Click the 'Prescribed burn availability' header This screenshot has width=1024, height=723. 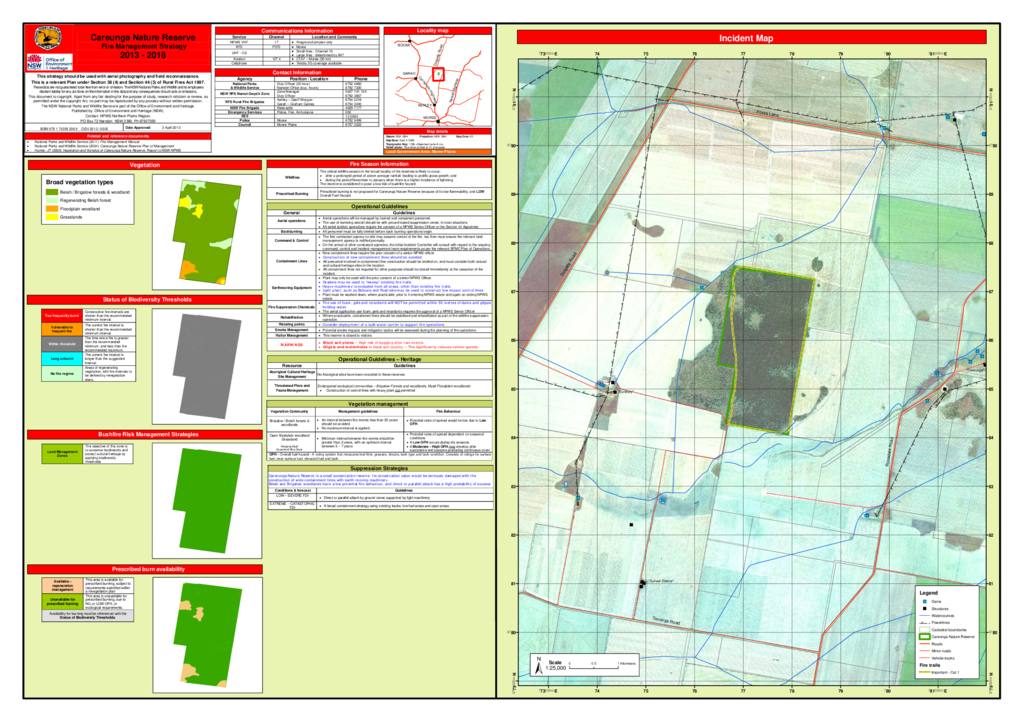click(x=144, y=569)
